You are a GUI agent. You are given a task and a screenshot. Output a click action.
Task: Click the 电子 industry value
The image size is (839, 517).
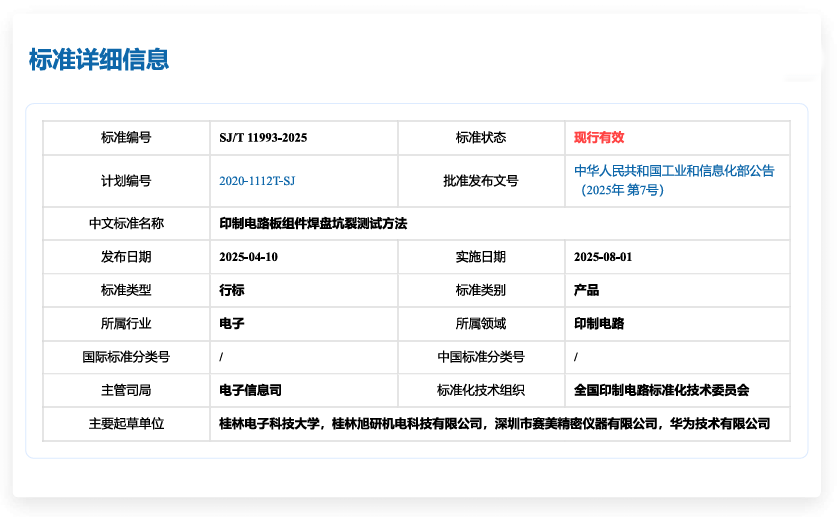coord(232,323)
